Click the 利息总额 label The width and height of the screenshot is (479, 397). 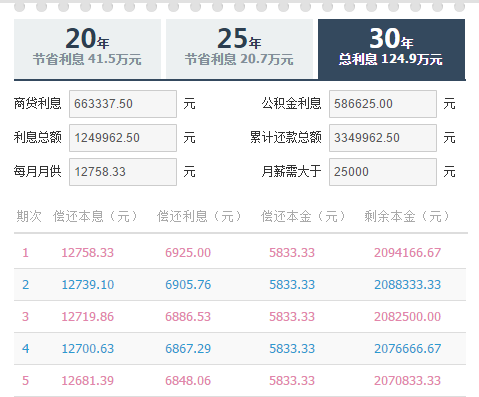pyautogui.click(x=38, y=138)
